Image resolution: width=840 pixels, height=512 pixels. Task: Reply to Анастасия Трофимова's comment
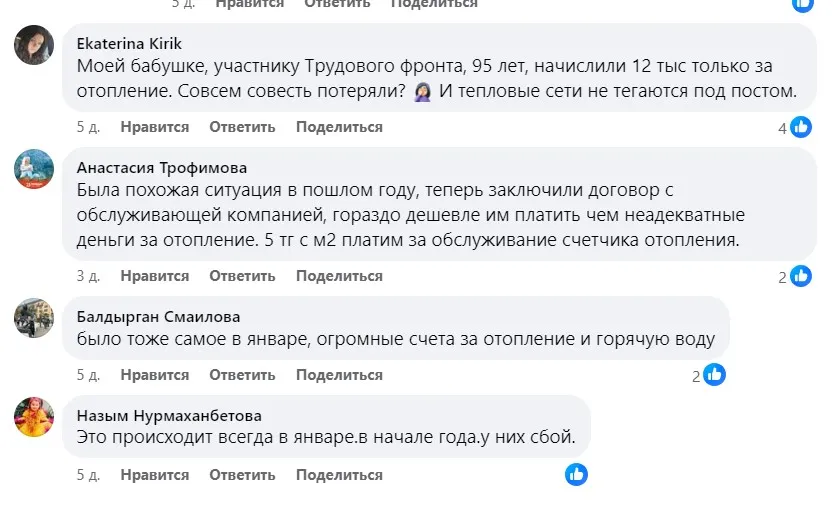[x=242, y=276]
